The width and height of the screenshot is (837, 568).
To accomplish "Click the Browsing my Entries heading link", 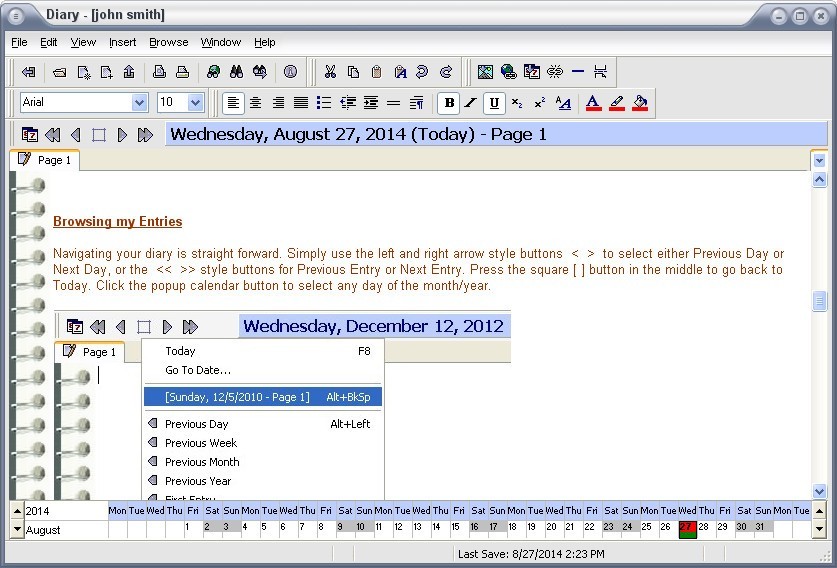I will point(117,221).
